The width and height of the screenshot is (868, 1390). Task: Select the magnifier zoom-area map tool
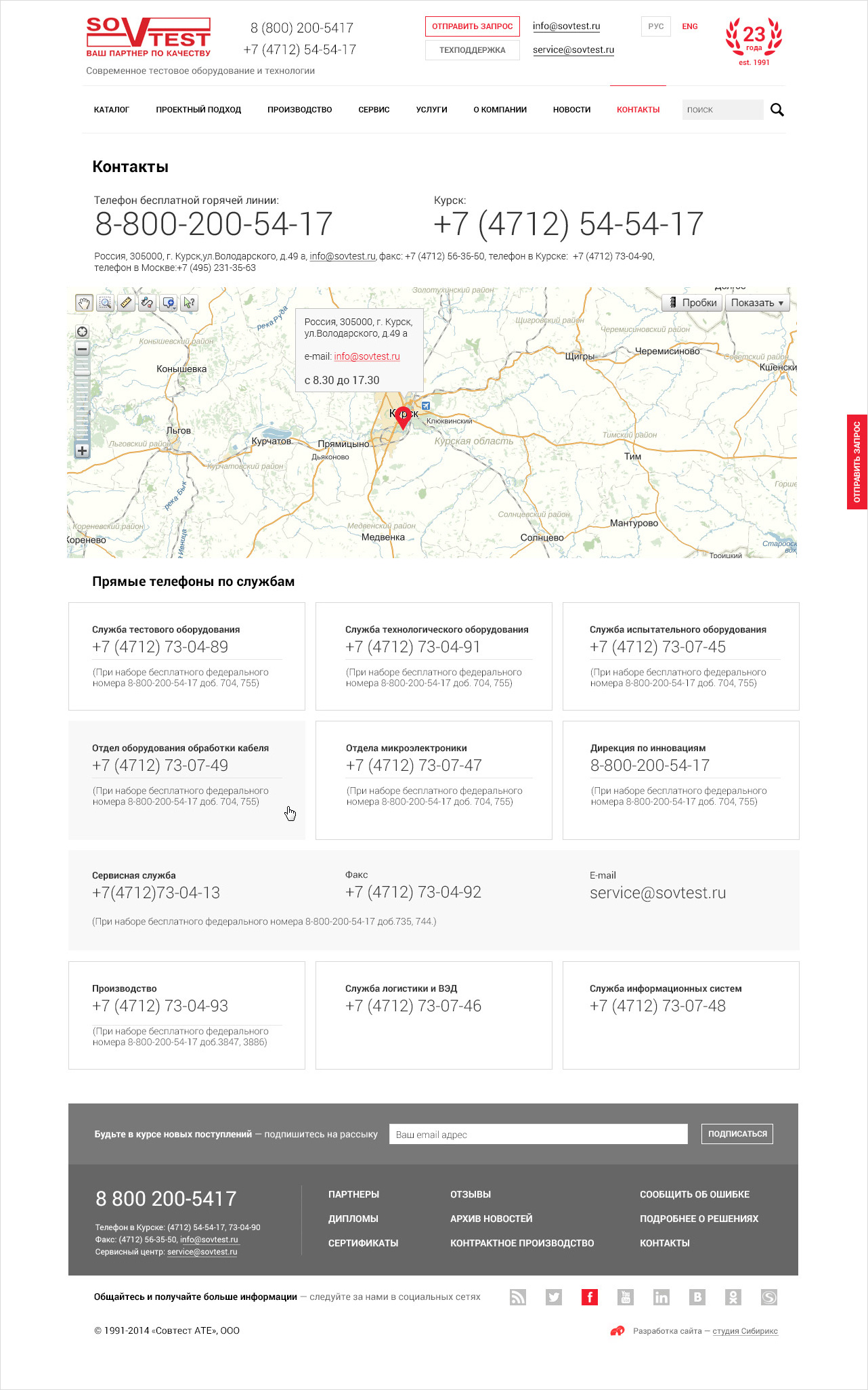[x=105, y=303]
